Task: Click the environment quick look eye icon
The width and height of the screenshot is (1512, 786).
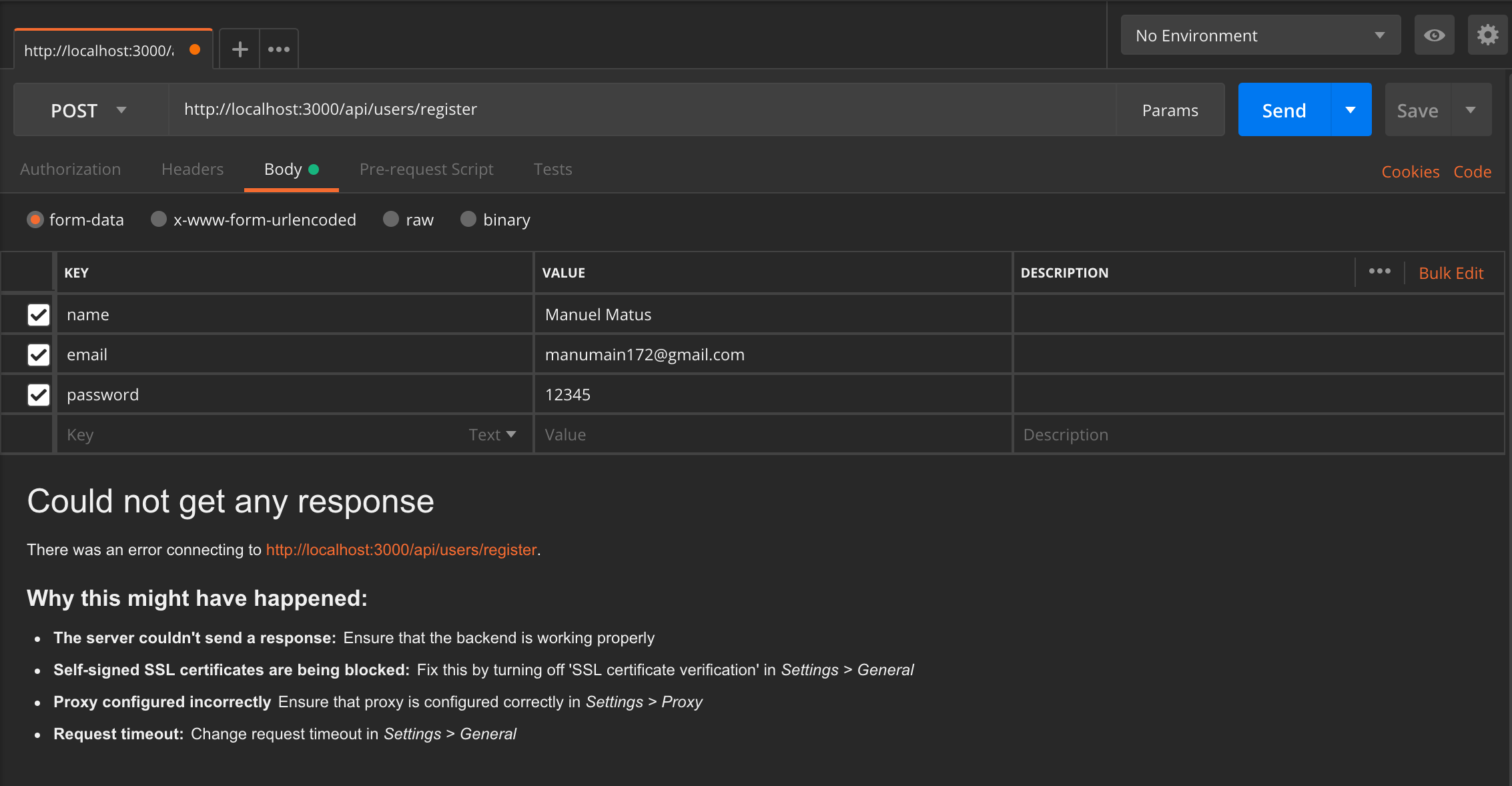Action: [x=1434, y=35]
